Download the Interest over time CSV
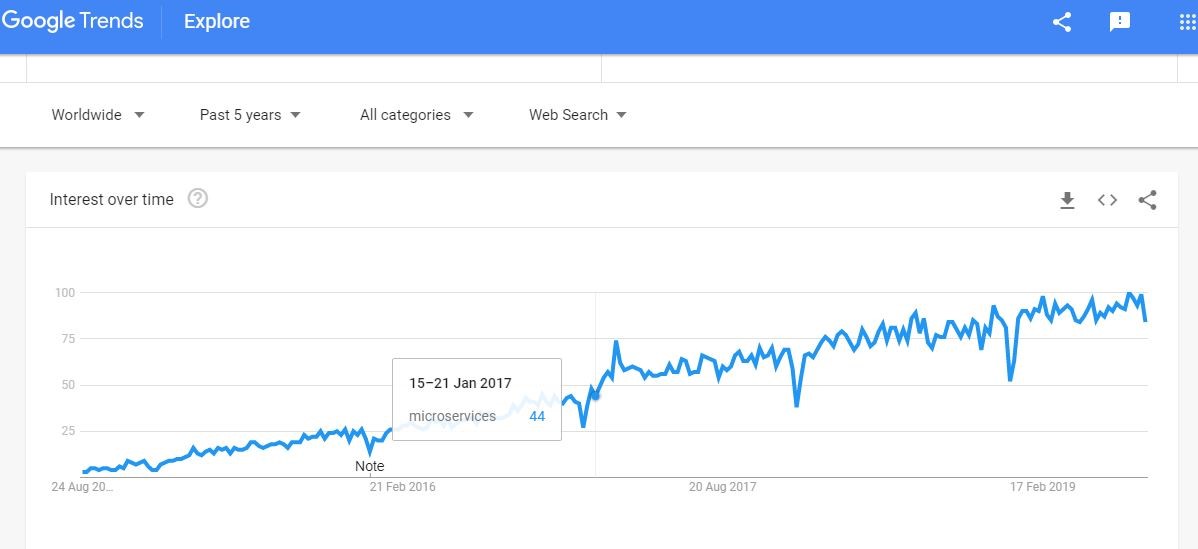1198x549 pixels. [x=1067, y=200]
